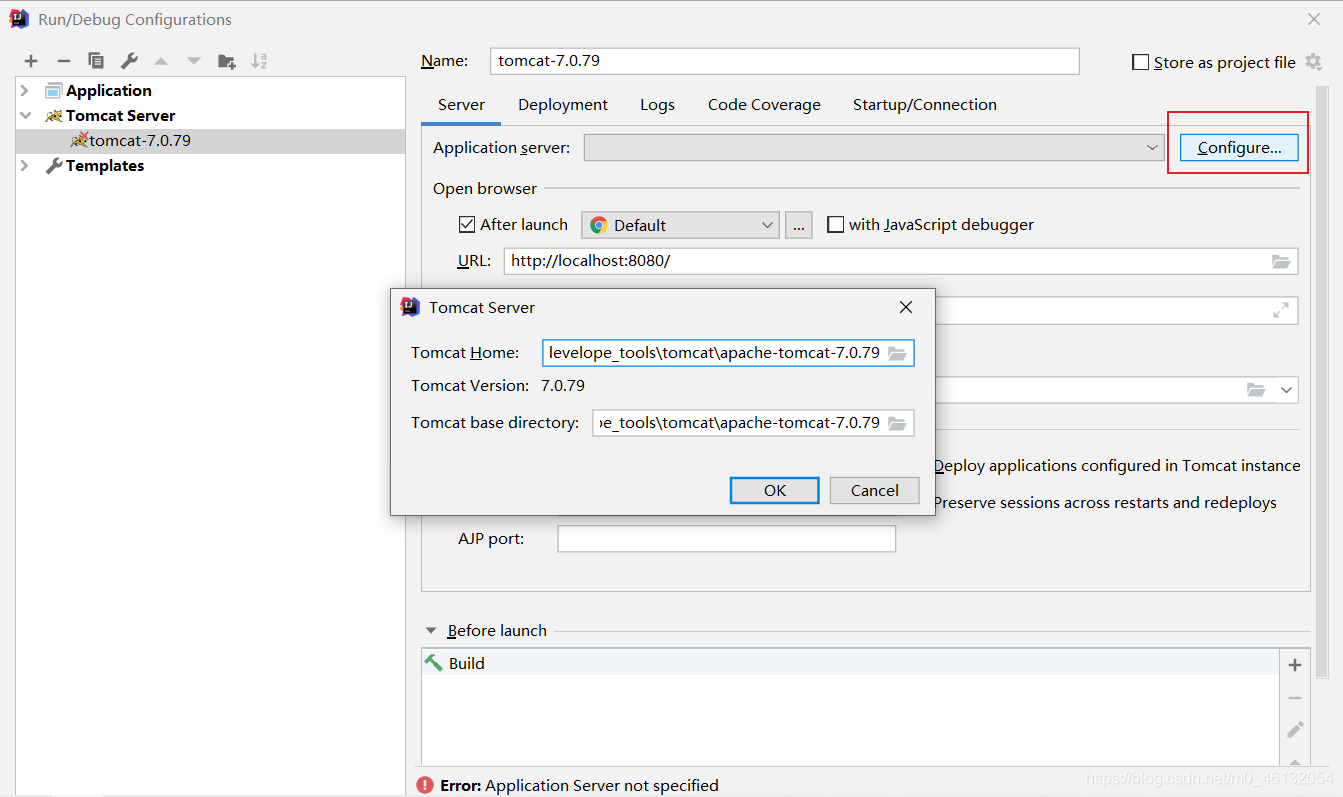Enable with JavaScript debugger
Image resolution: width=1343 pixels, height=797 pixels.
[835, 225]
